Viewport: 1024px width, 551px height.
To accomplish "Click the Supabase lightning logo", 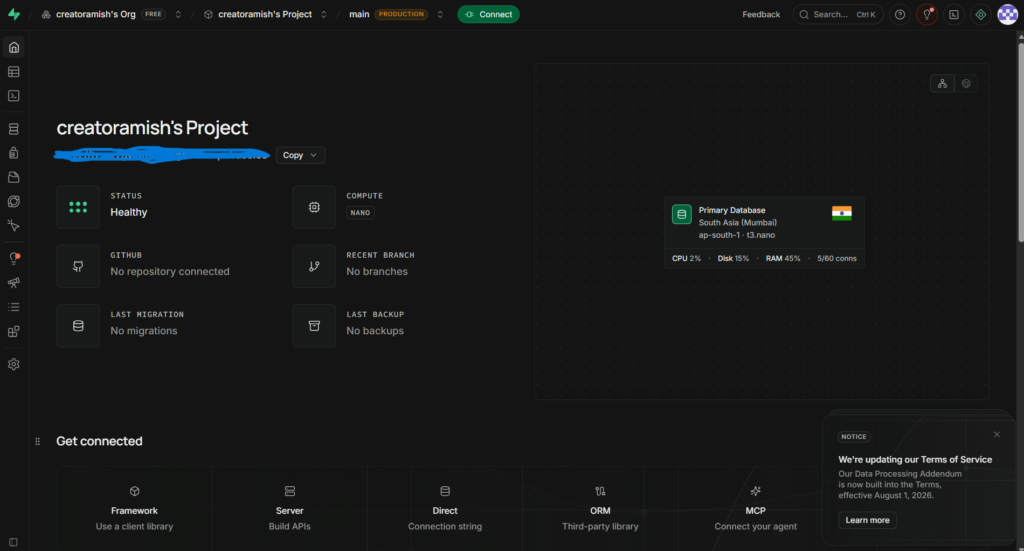I will click(x=14, y=14).
